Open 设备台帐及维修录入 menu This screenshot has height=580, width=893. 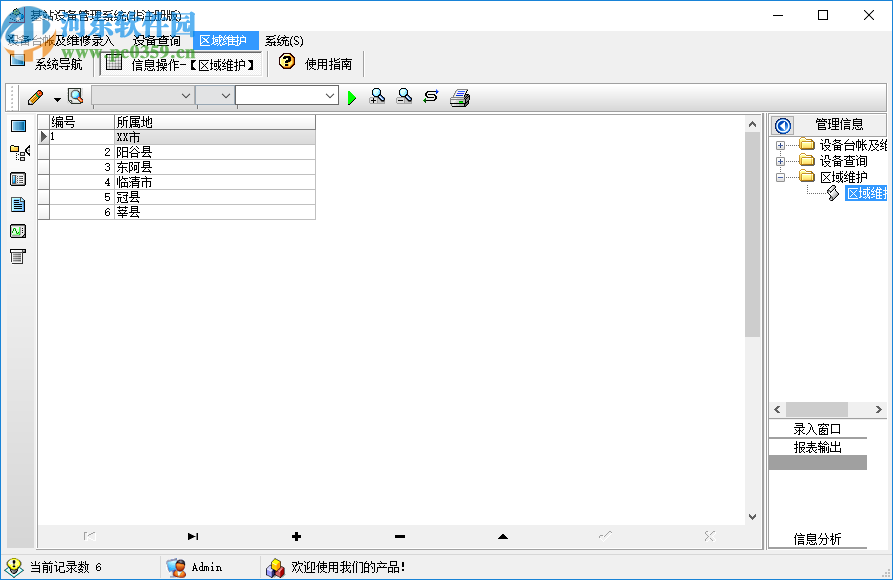pos(61,41)
